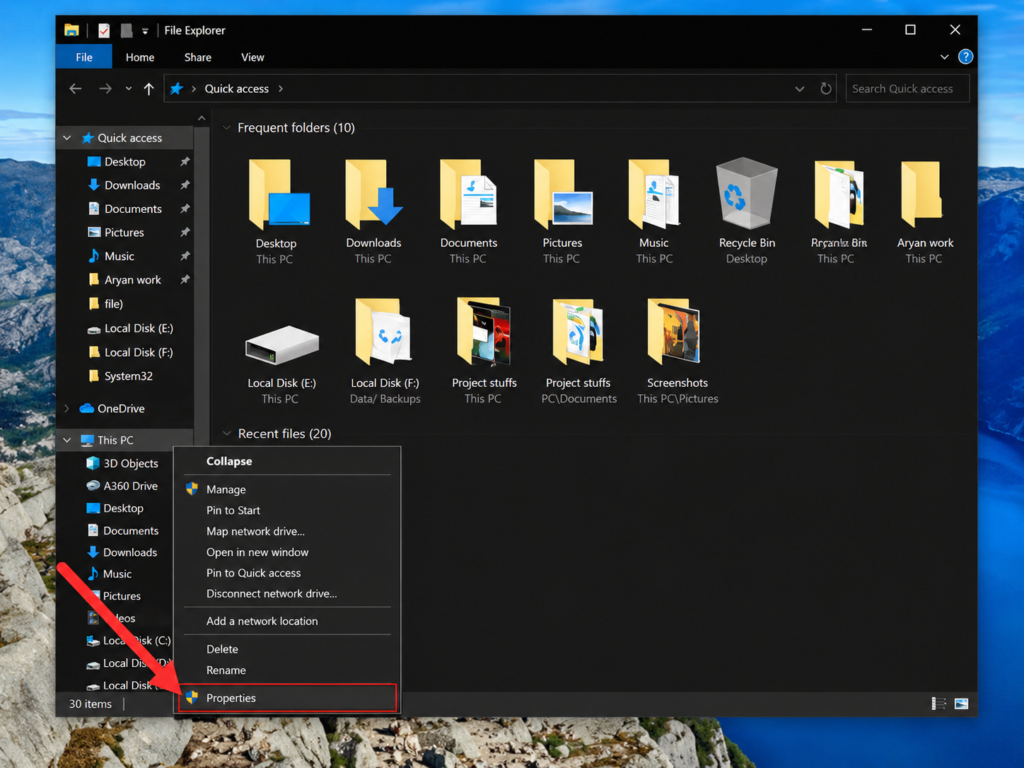
Task: Click the Quick access breadcrumb in address bar
Action: pyautogui.click(x=236, y=88)
